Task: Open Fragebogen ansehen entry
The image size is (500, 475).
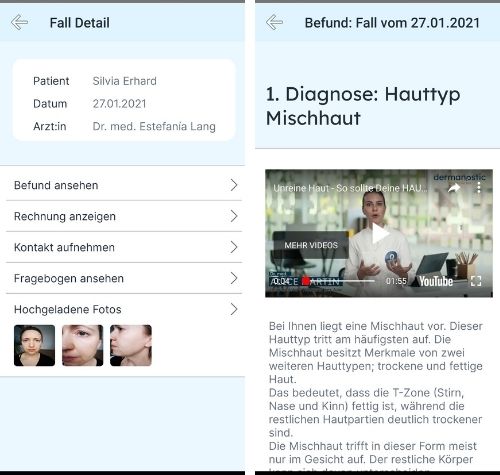Action: (124, 278)
